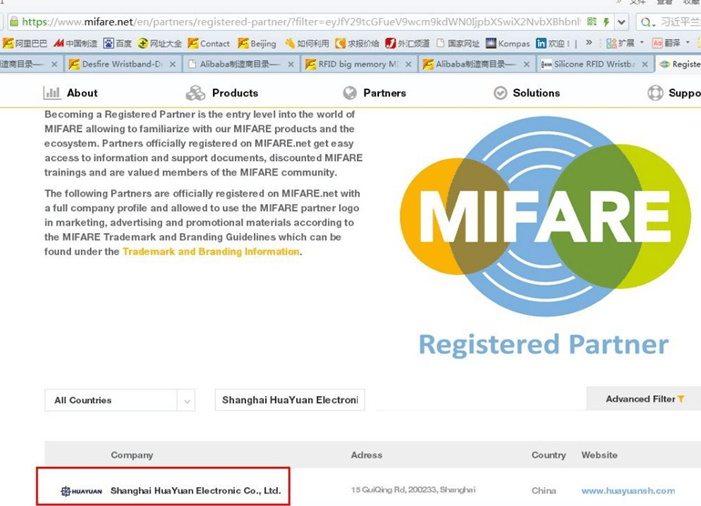The width and height of the screenshot is (701, 506).
Task: Click the green padlock security icon
Action: [14, 21]
